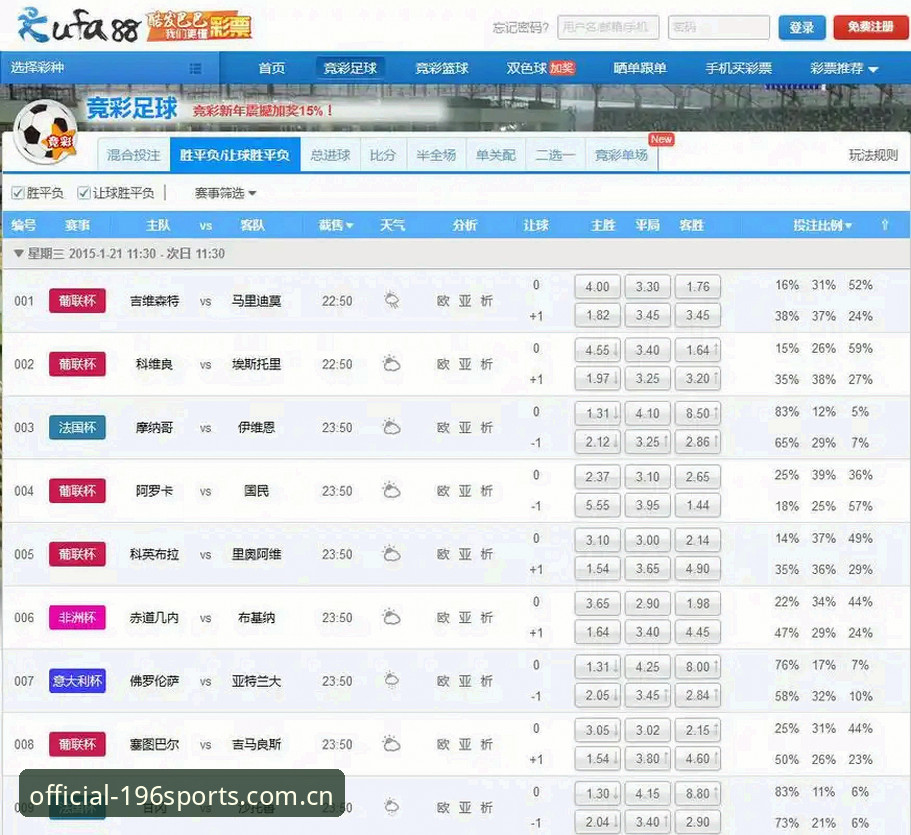This screenshot has width=911, height=835.
Task: Click team name 摩纳哥 in match 003
Action: 154,427
